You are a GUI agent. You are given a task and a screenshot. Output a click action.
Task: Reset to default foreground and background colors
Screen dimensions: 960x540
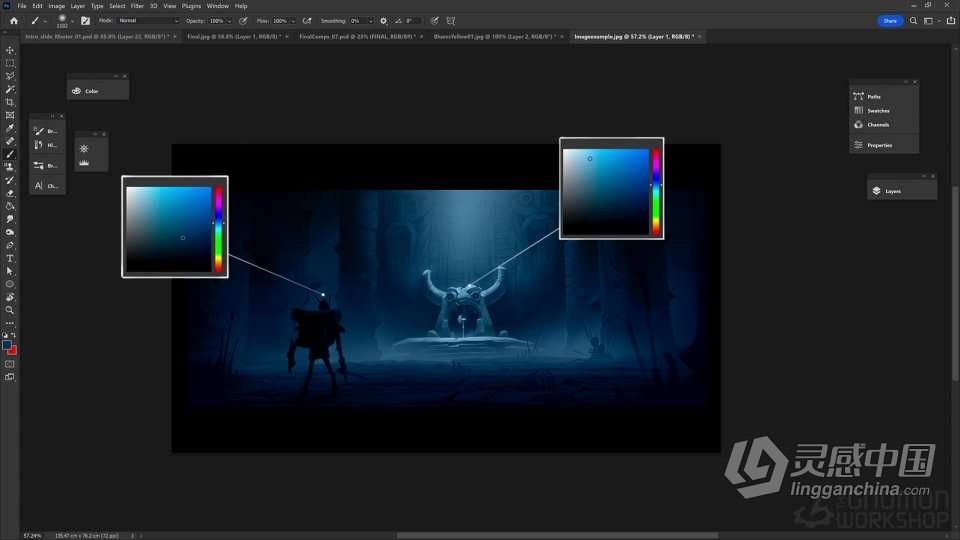tap(5, 335)
